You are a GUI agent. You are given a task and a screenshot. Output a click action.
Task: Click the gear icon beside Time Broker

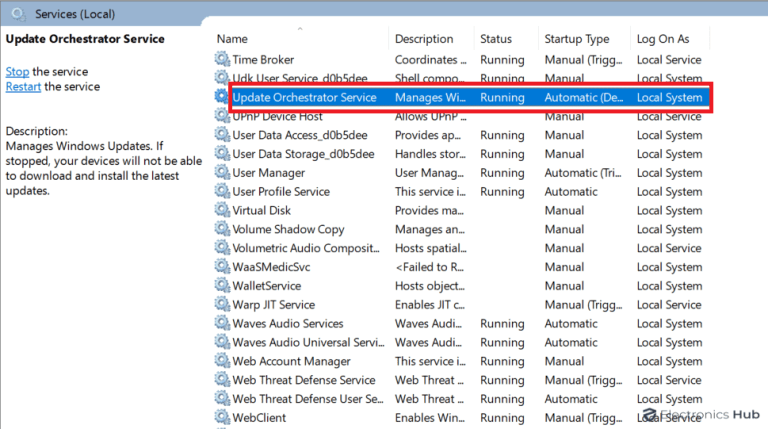(x=222, y=60)
